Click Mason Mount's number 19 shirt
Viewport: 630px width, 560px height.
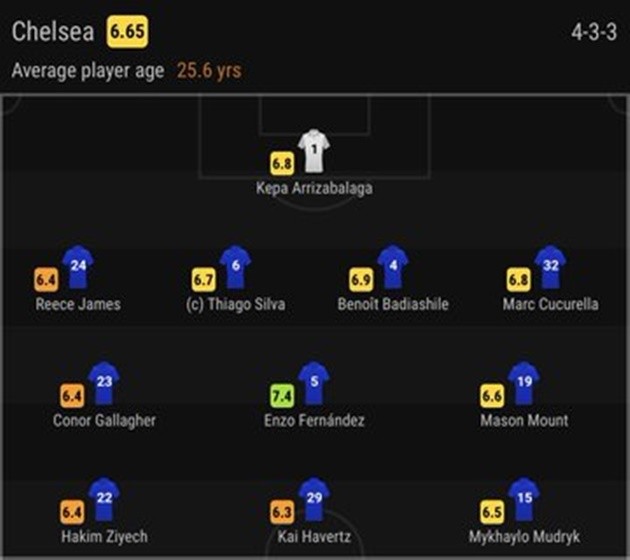pos(524,382)
